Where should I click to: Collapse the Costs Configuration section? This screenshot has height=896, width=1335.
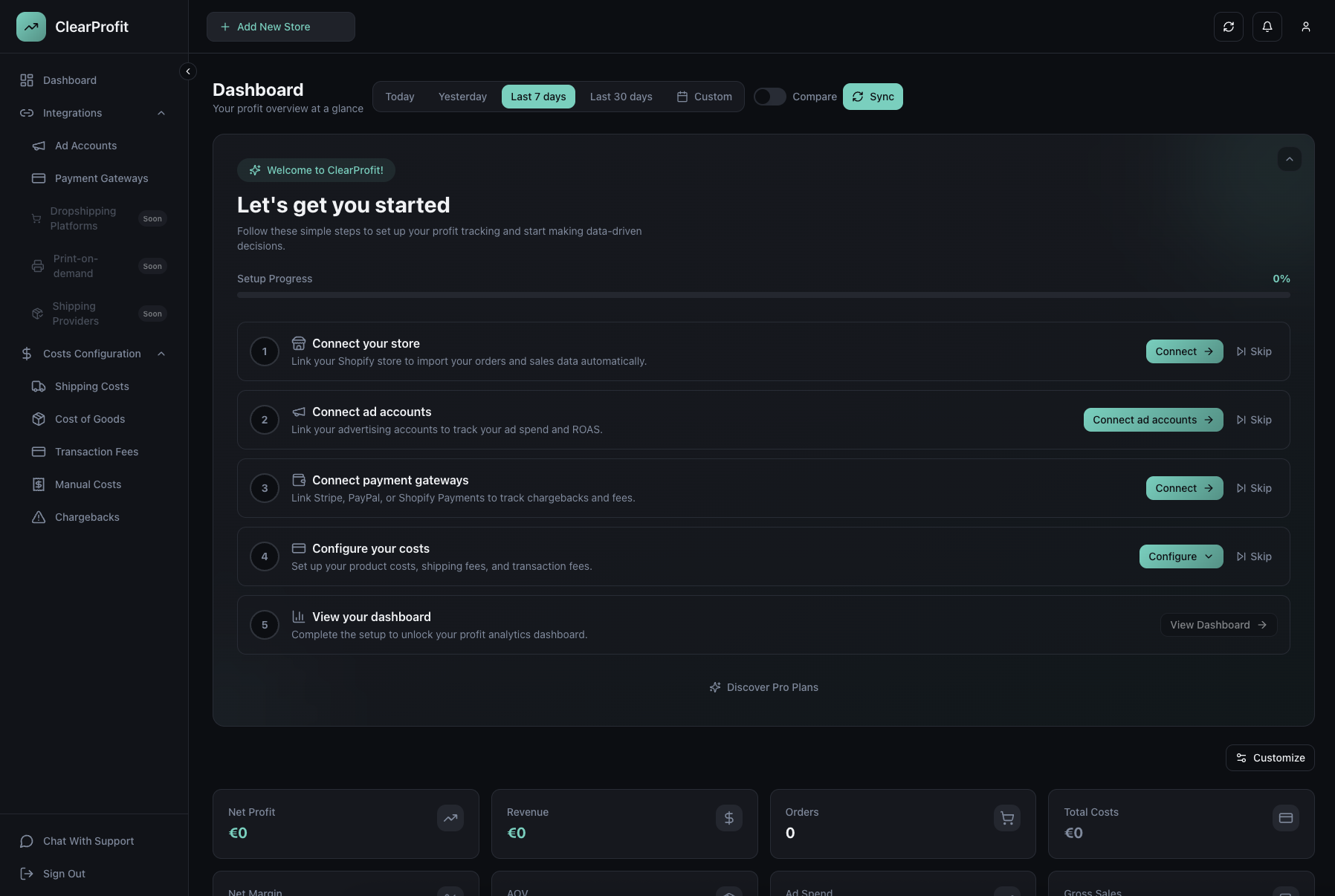pos(161,354)
